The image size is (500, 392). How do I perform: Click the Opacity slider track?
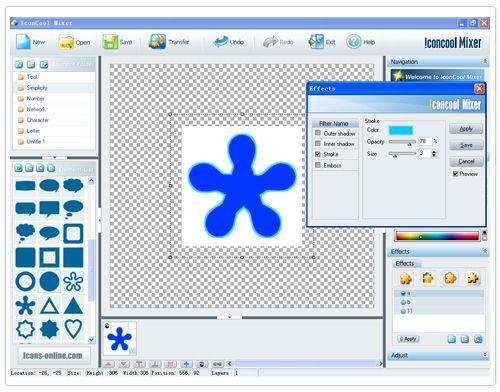[402, 142]
